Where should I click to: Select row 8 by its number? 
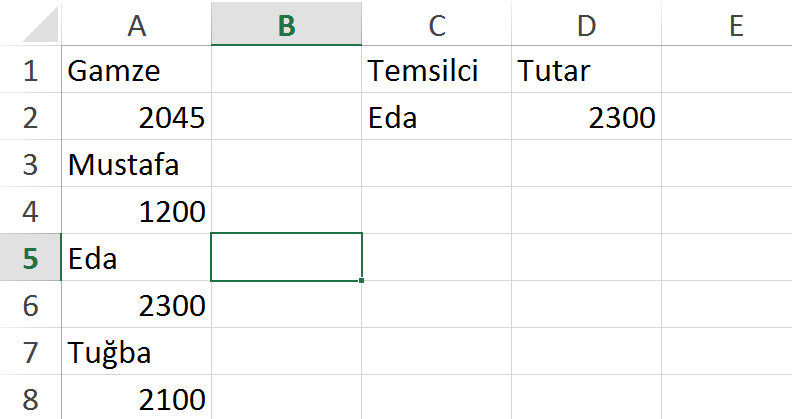click(x=30, y=399)
